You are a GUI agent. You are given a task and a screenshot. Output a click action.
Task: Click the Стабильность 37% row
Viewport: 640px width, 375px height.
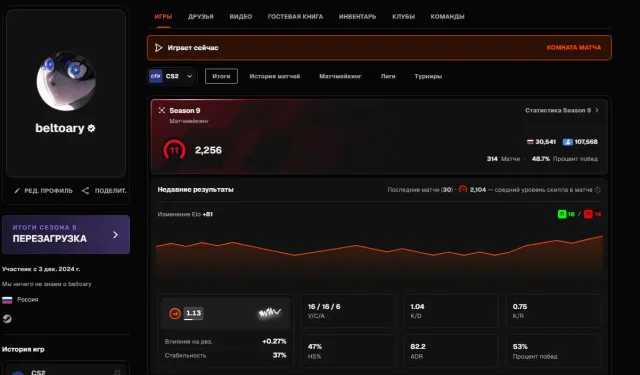coord(225,355)
